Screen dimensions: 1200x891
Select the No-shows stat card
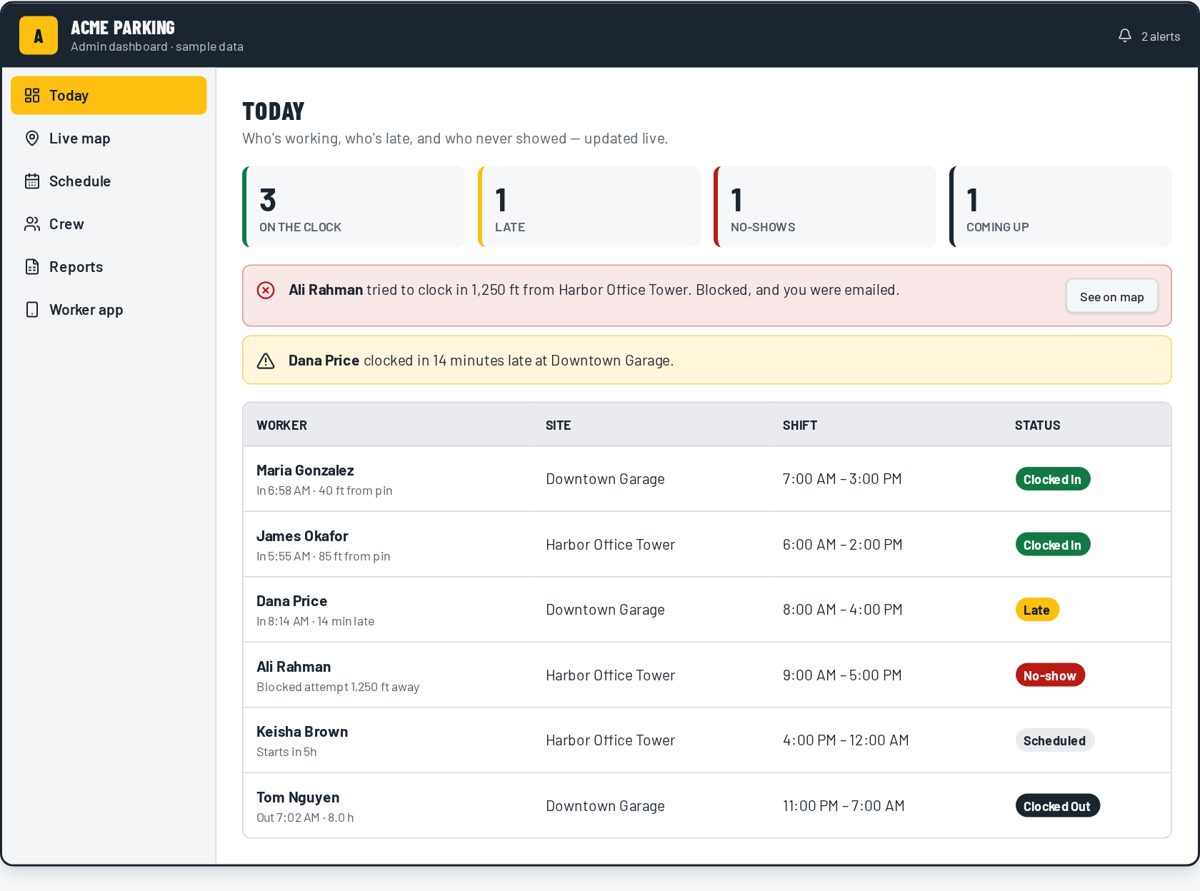coord(825,207)
